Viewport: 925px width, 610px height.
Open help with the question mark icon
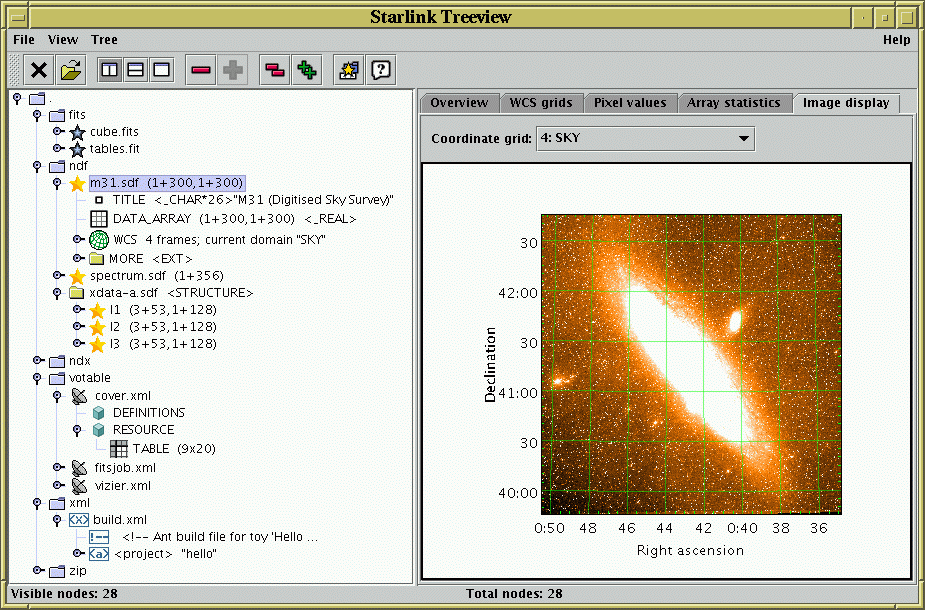tap(381, 70)
